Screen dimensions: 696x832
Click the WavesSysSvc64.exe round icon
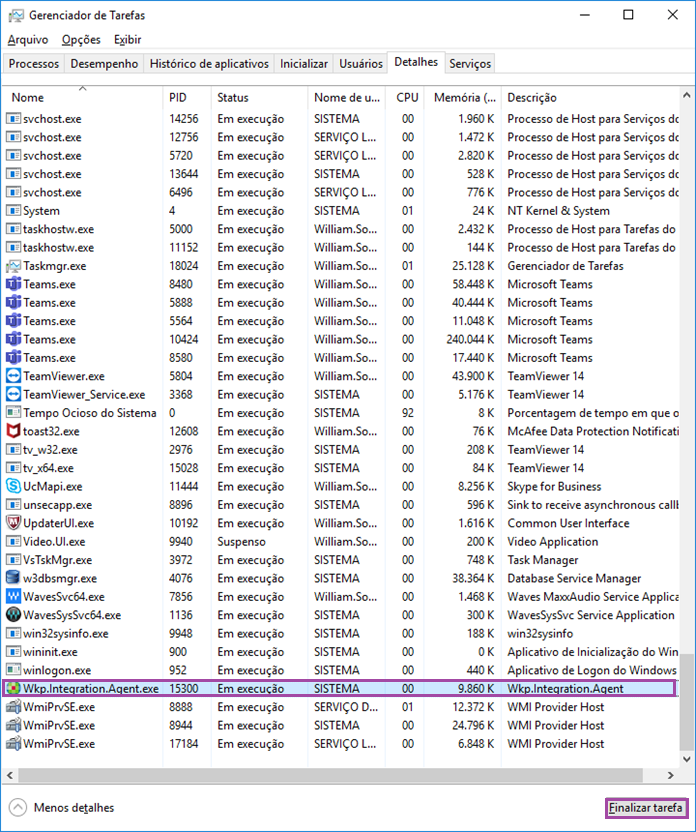[x=13, y=615]
